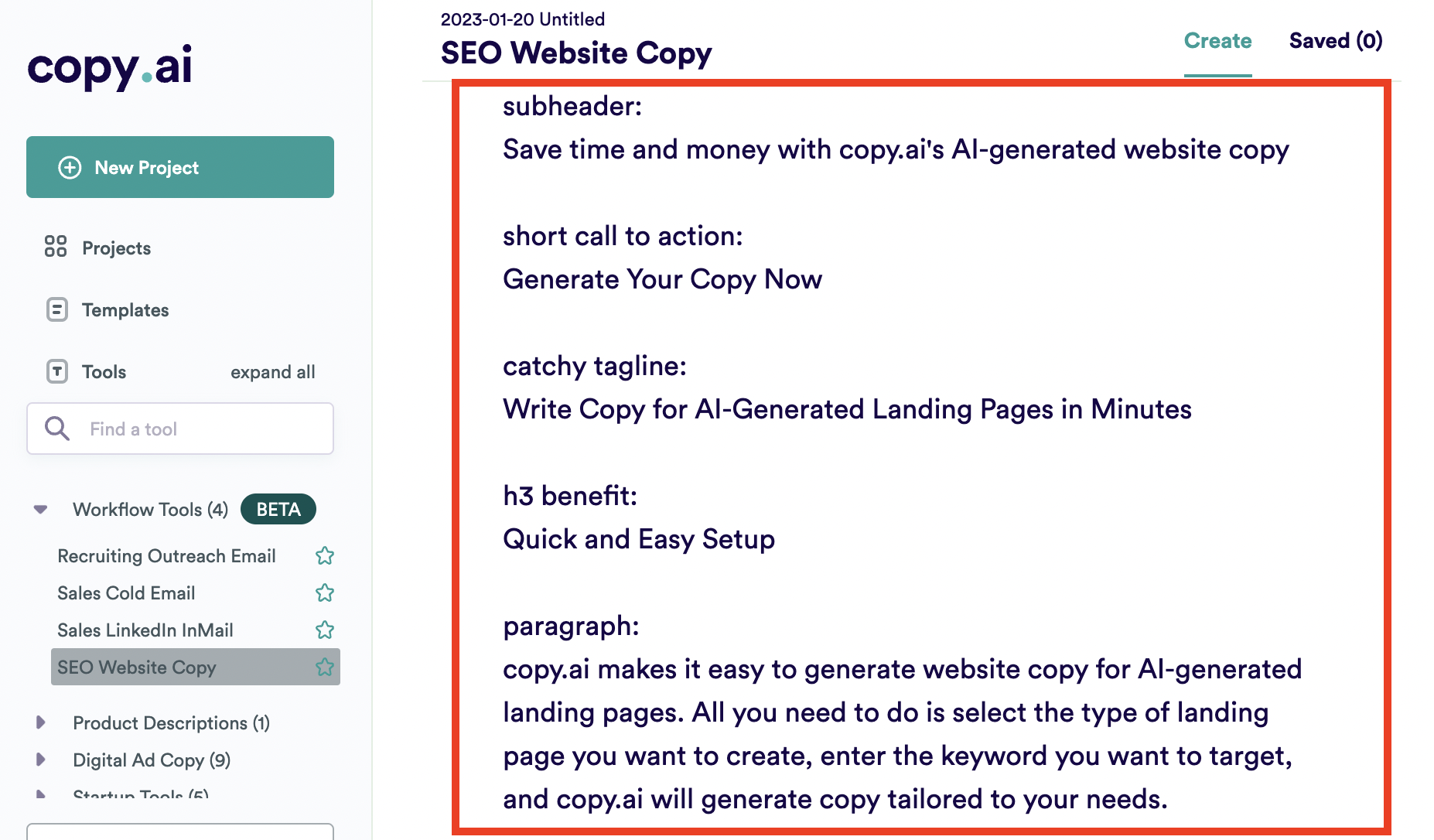Select Sales LinkedIn InMail tool
Image resolution: width=1434 pixels, height=840 pixels.
145,630
